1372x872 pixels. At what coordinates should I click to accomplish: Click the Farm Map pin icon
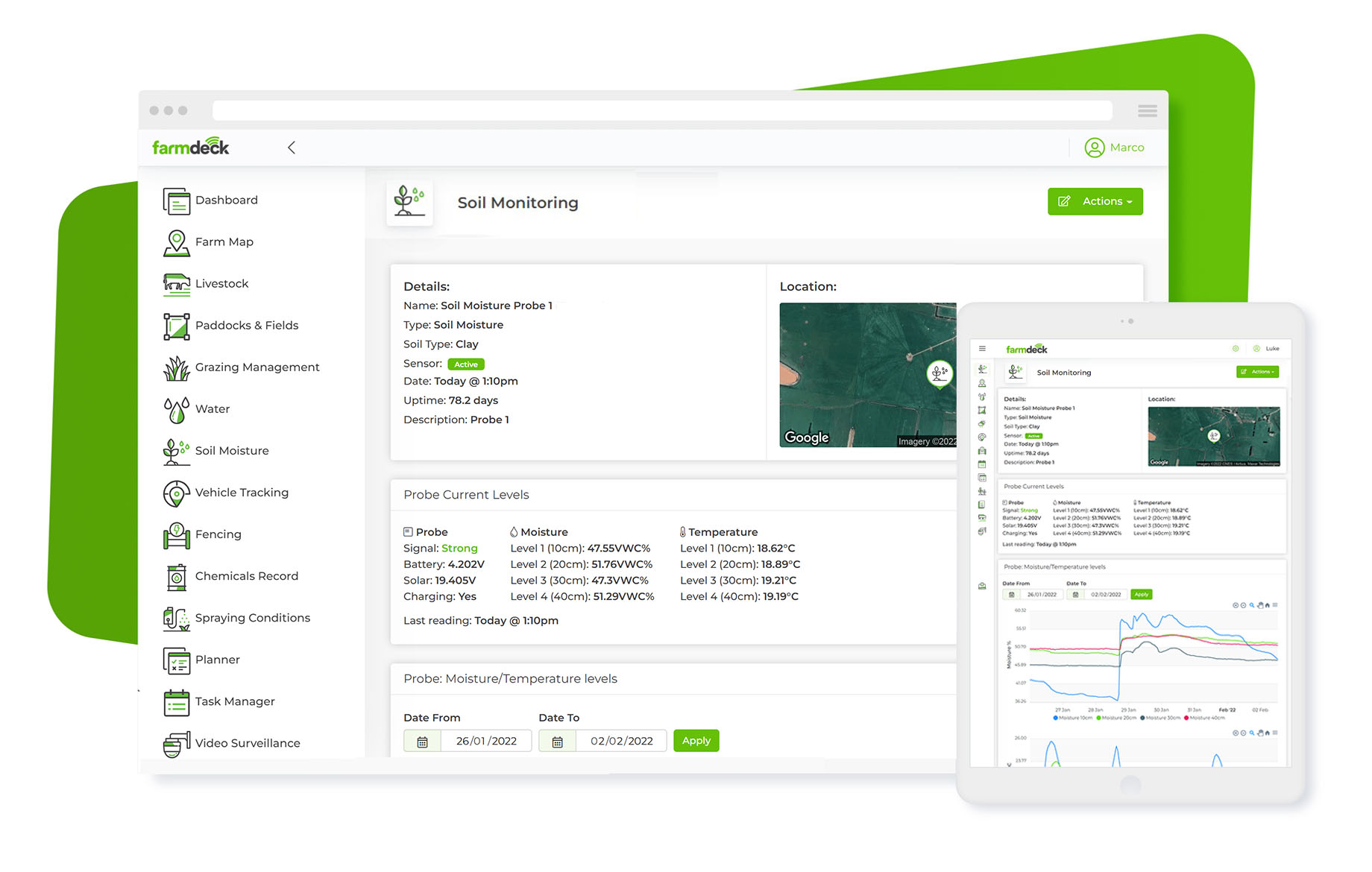point(177,242)
